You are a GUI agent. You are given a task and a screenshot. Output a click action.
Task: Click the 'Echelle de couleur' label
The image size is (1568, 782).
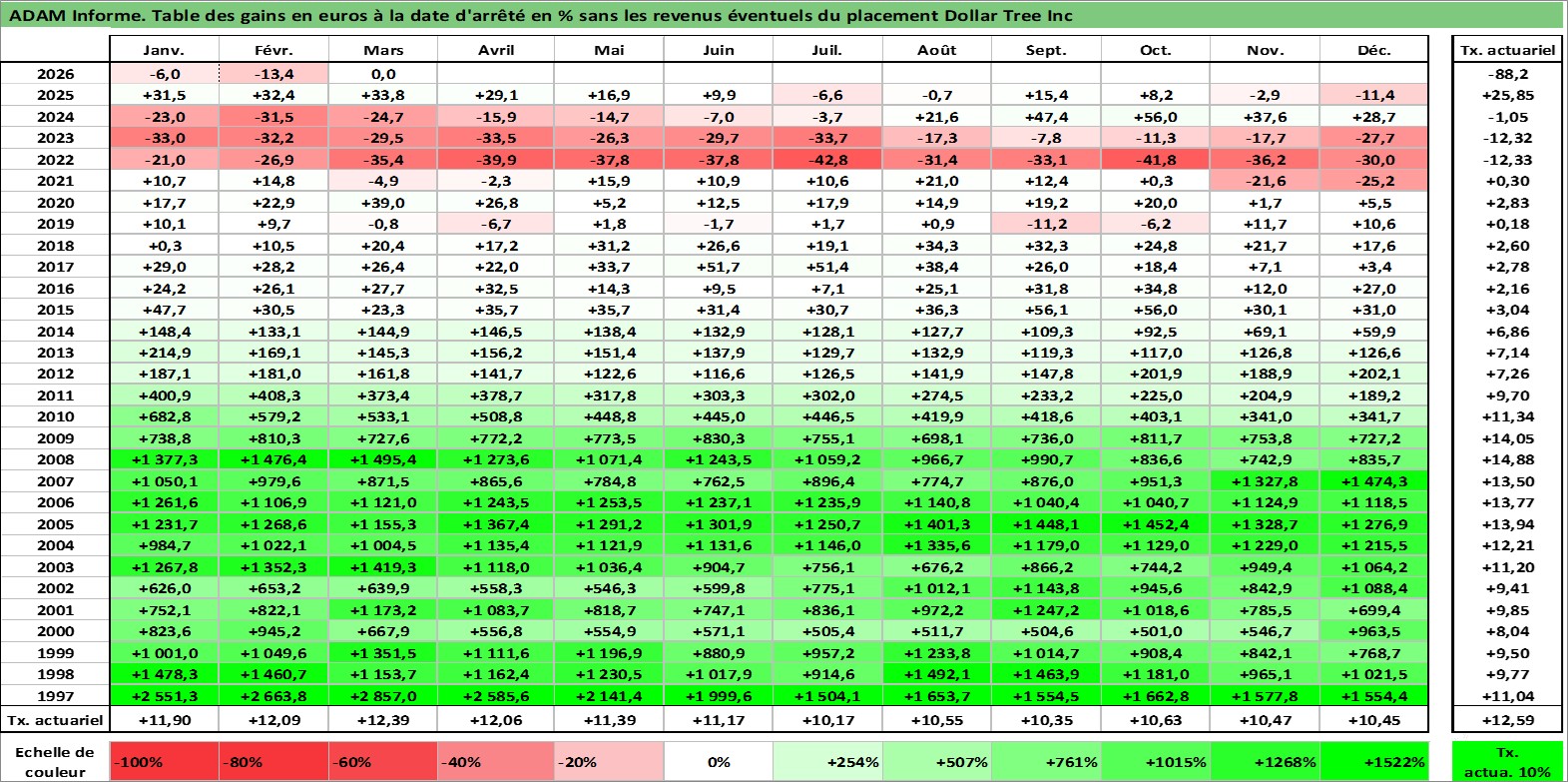point(55,761)
